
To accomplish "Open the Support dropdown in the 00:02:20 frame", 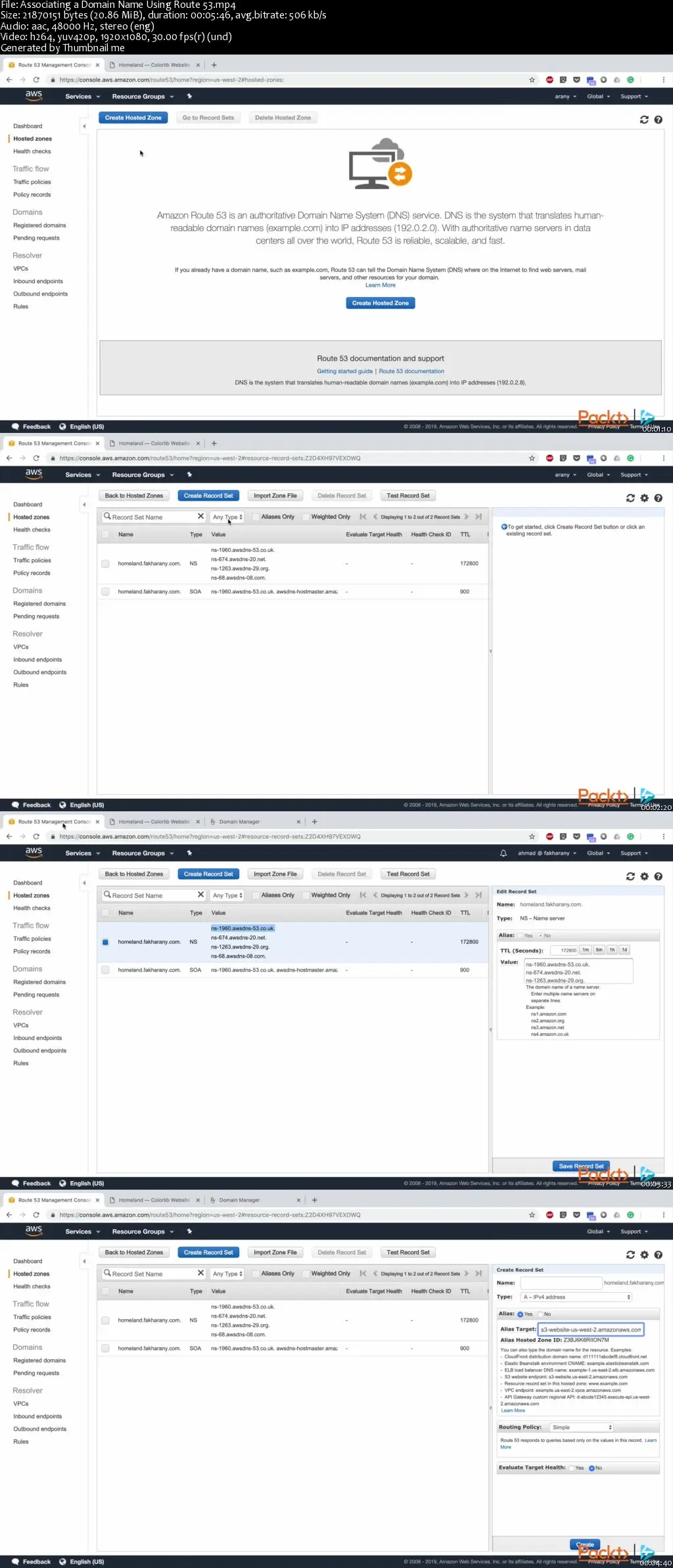I will pyautogui.click(x=634, y=475).
